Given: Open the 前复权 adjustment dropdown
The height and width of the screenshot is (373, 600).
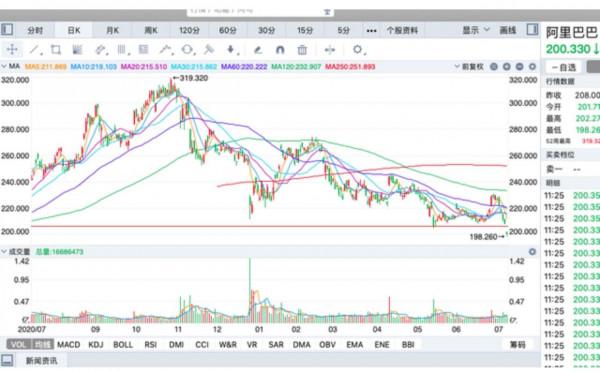Looking at the screenshot, I should 470,67.
